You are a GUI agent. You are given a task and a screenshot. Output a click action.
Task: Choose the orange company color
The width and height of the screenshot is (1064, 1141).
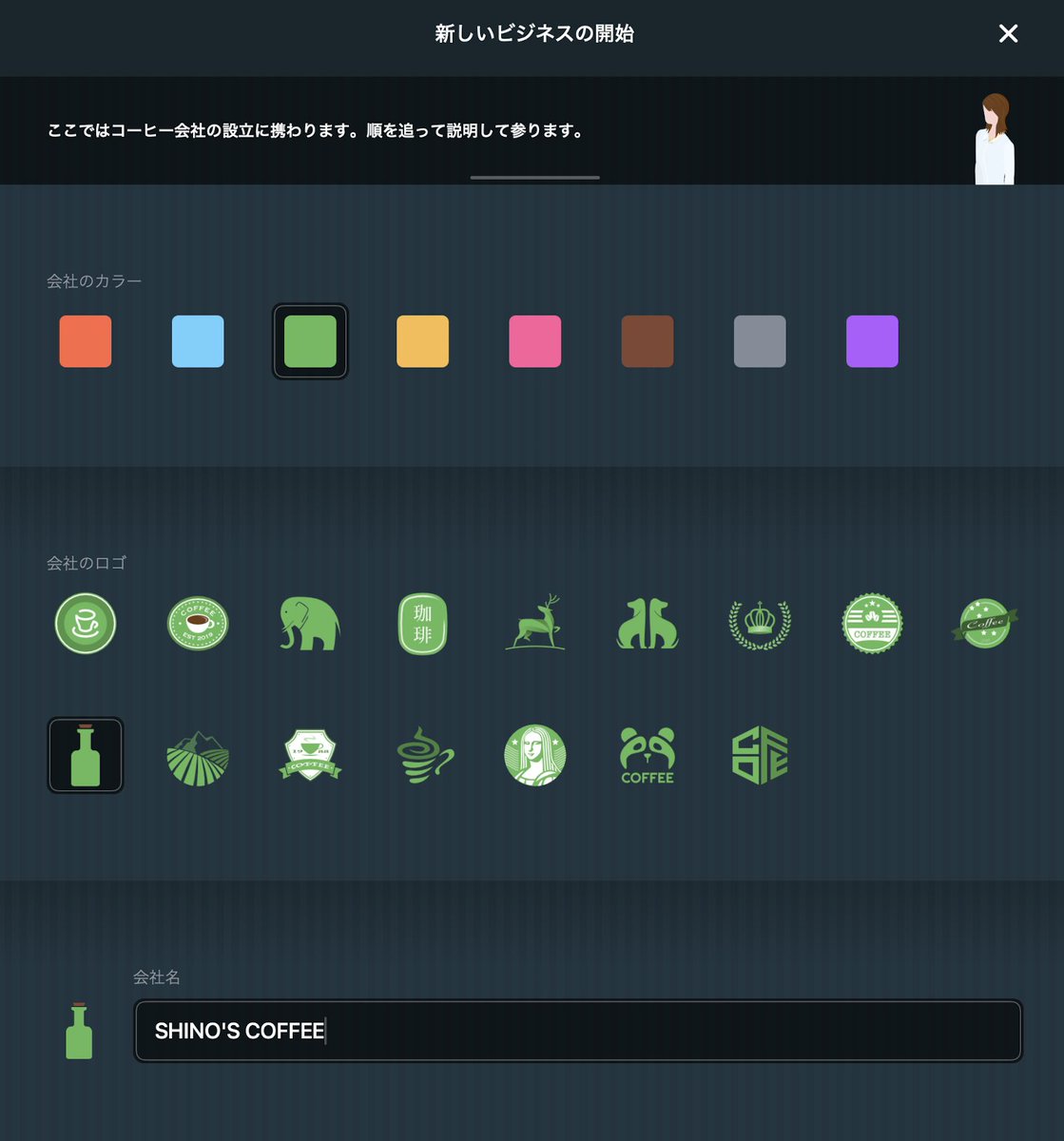(x=86, y=341)
